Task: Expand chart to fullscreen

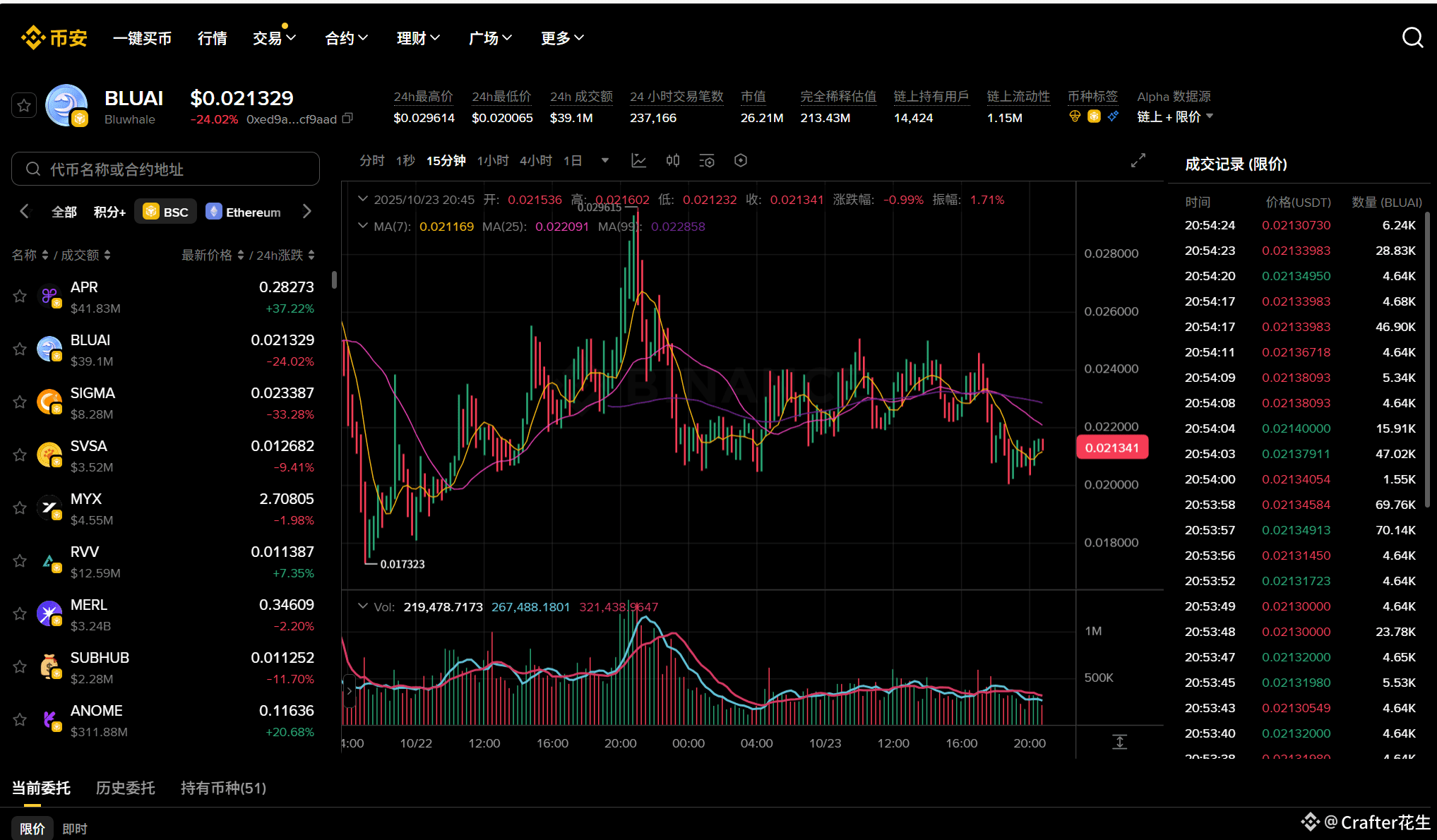Action: pos(1138,161)
